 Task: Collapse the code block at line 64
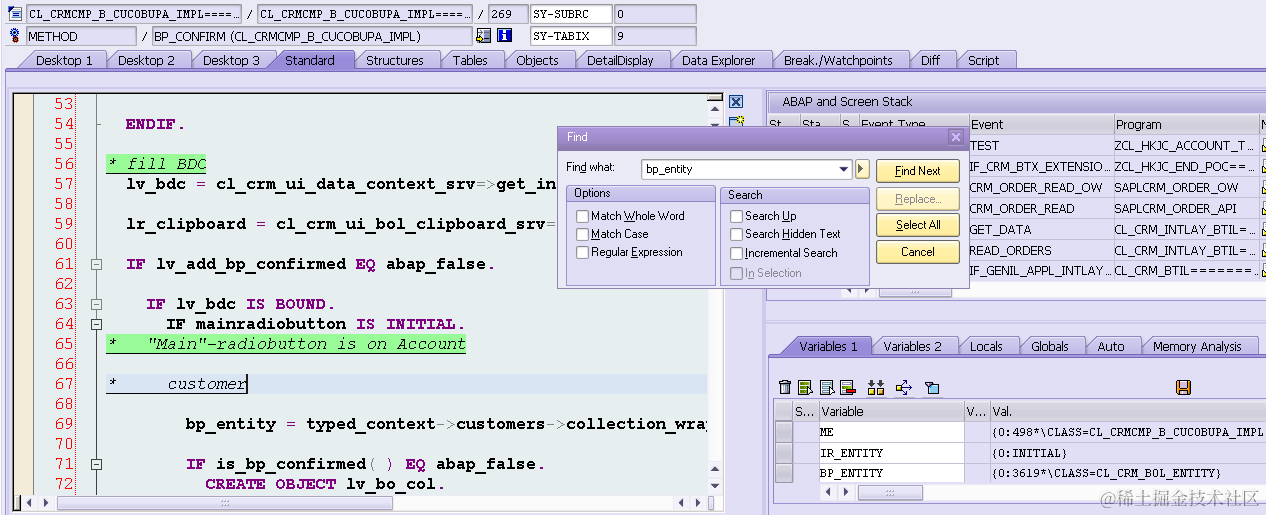(97, 325)
